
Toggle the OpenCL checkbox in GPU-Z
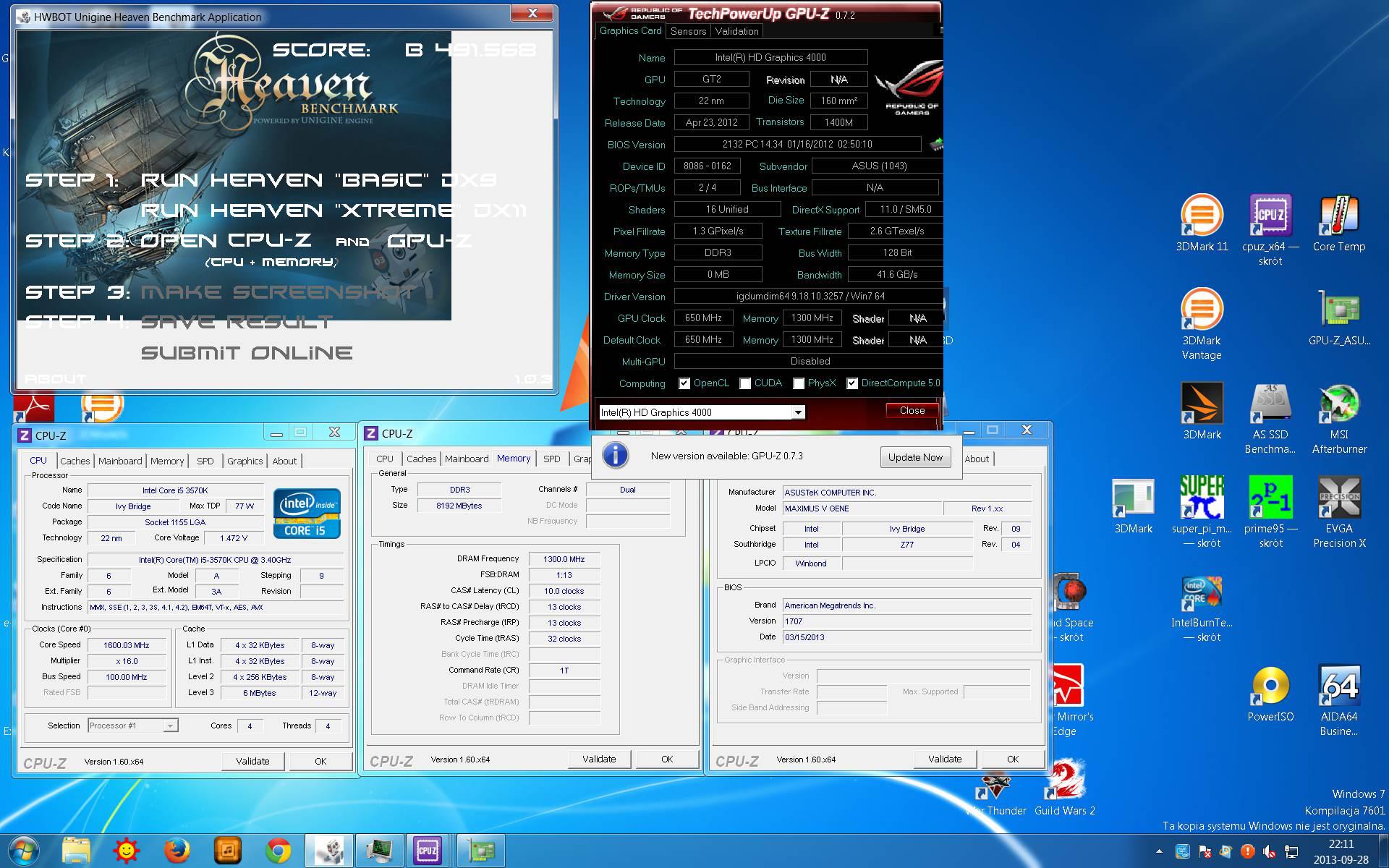pos(684,383)
